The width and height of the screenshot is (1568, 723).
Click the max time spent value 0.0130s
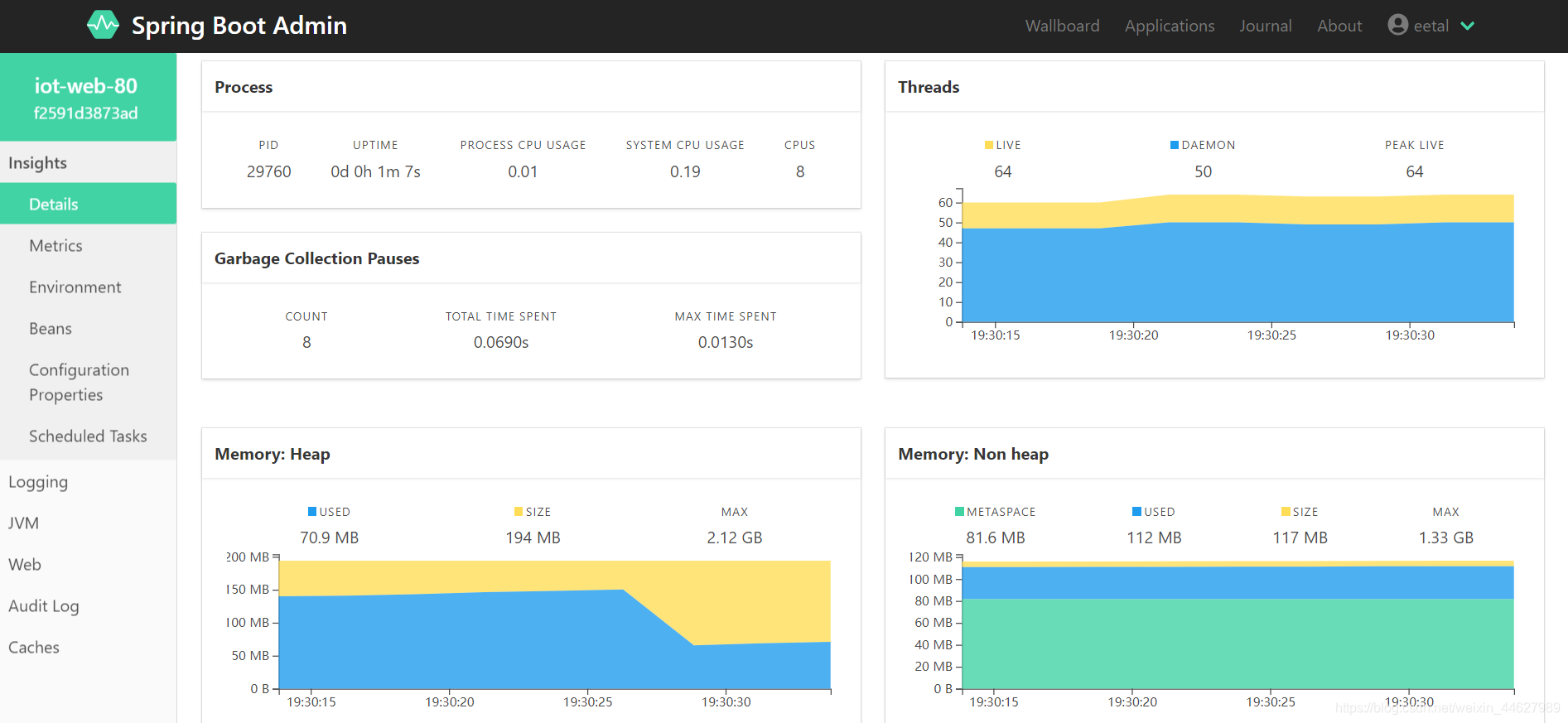(726, 342)
